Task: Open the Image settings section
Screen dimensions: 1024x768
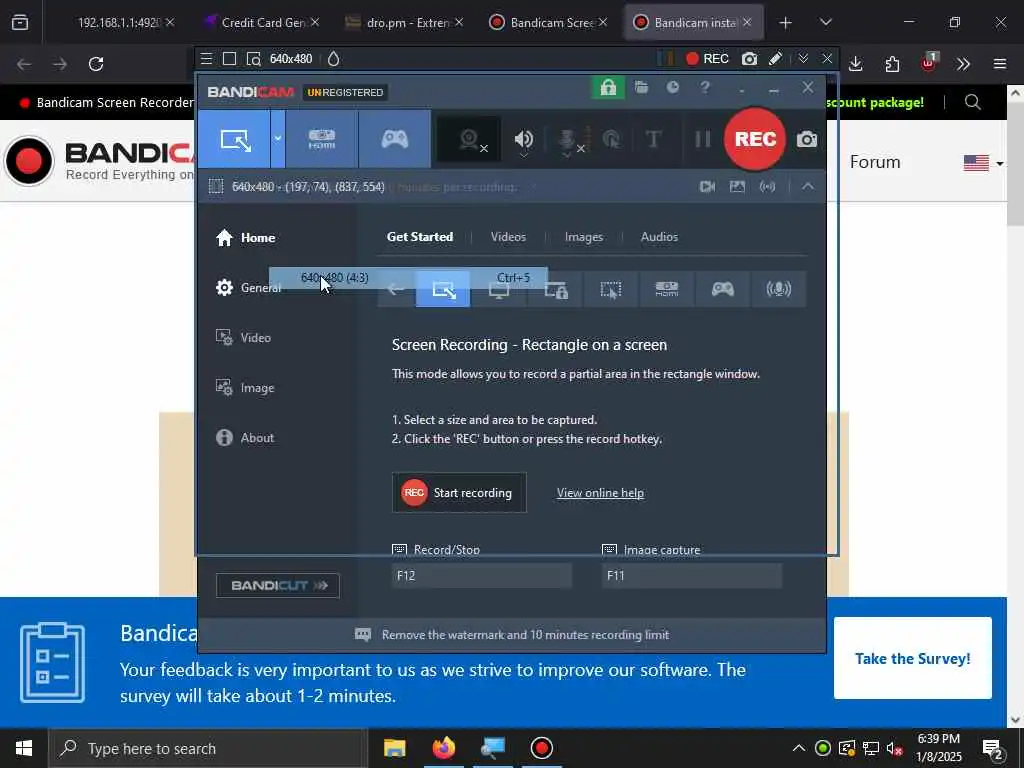Action: click(x=245, y=388)
